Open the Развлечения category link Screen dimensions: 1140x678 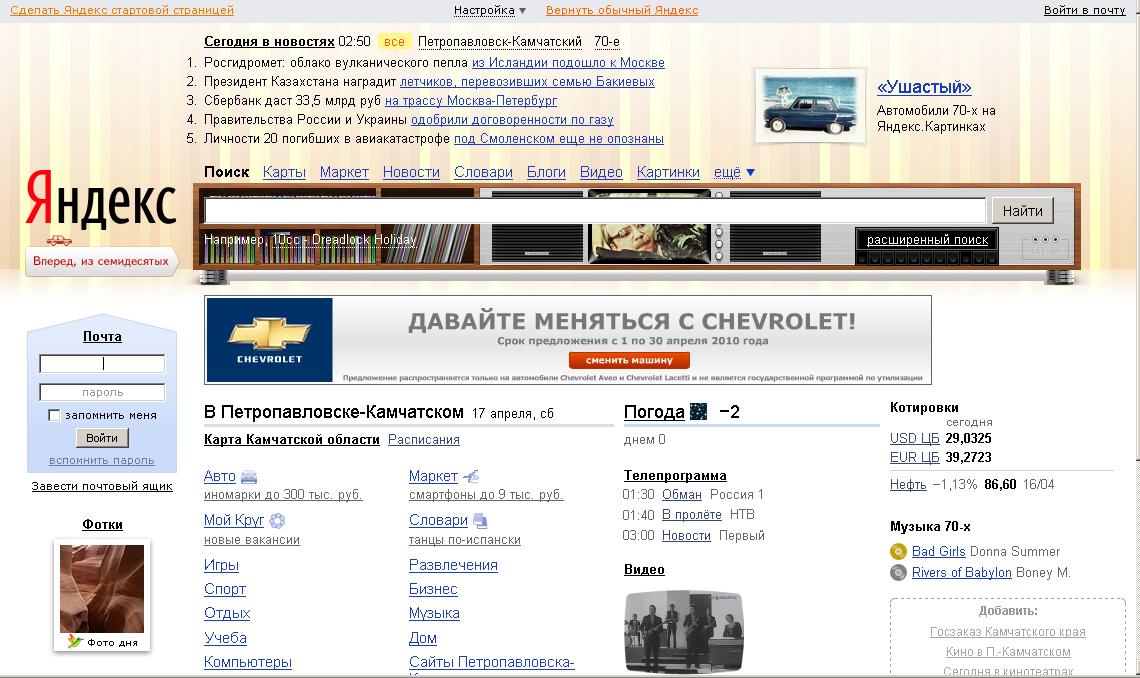(x=454, y=565)
